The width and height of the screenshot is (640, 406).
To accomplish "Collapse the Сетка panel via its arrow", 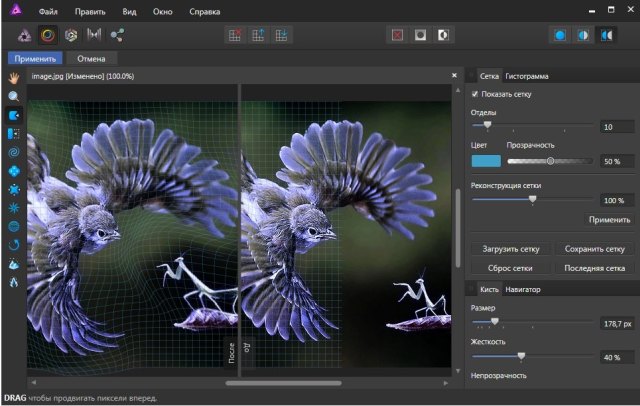I will pyautogui.click(x=471, y=76).
